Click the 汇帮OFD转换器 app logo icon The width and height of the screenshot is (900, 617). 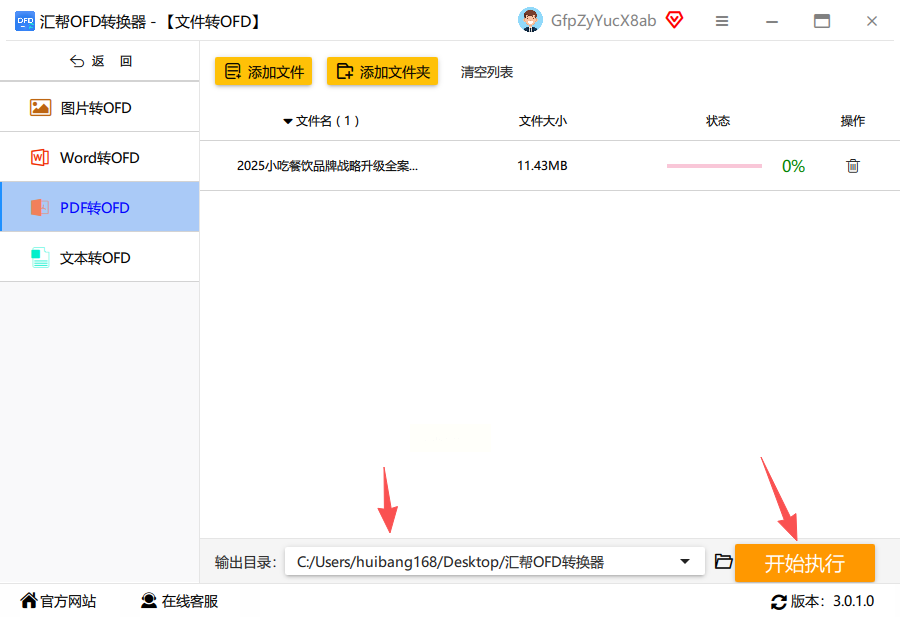(x=25, y=21)
